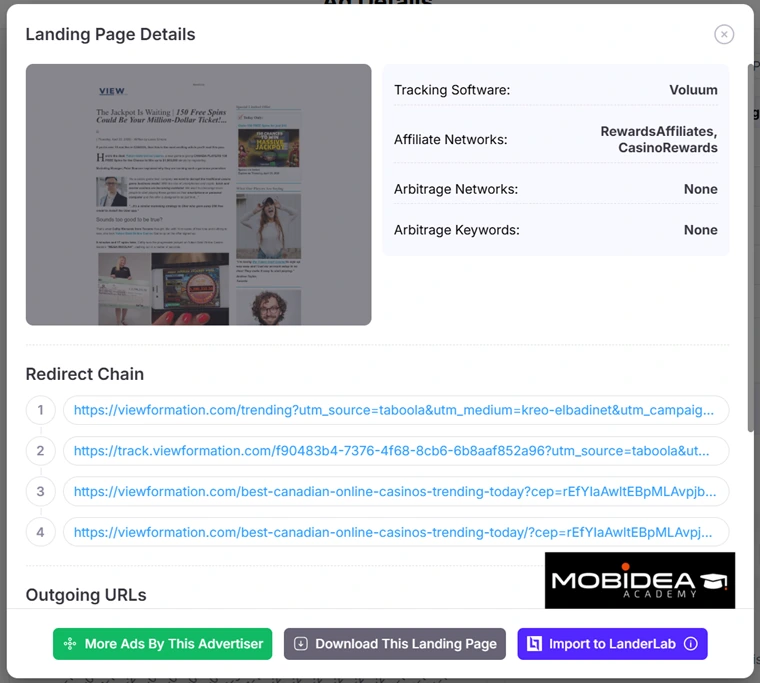Click the step 4 circle in Redirect Chain

pyautogui.click(x=41, y=532)
